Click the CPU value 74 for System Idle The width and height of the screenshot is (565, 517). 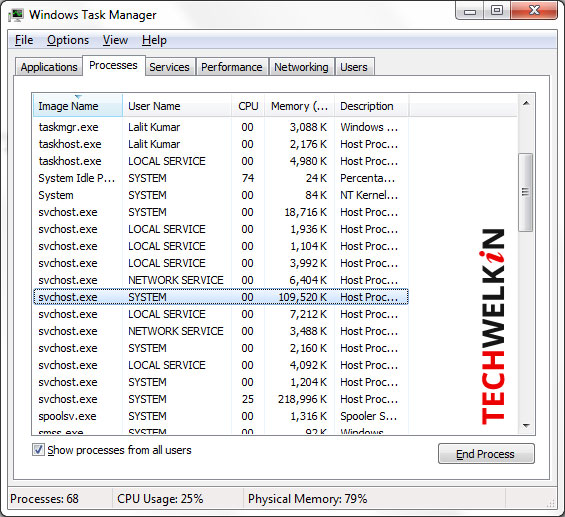[248, 178]
